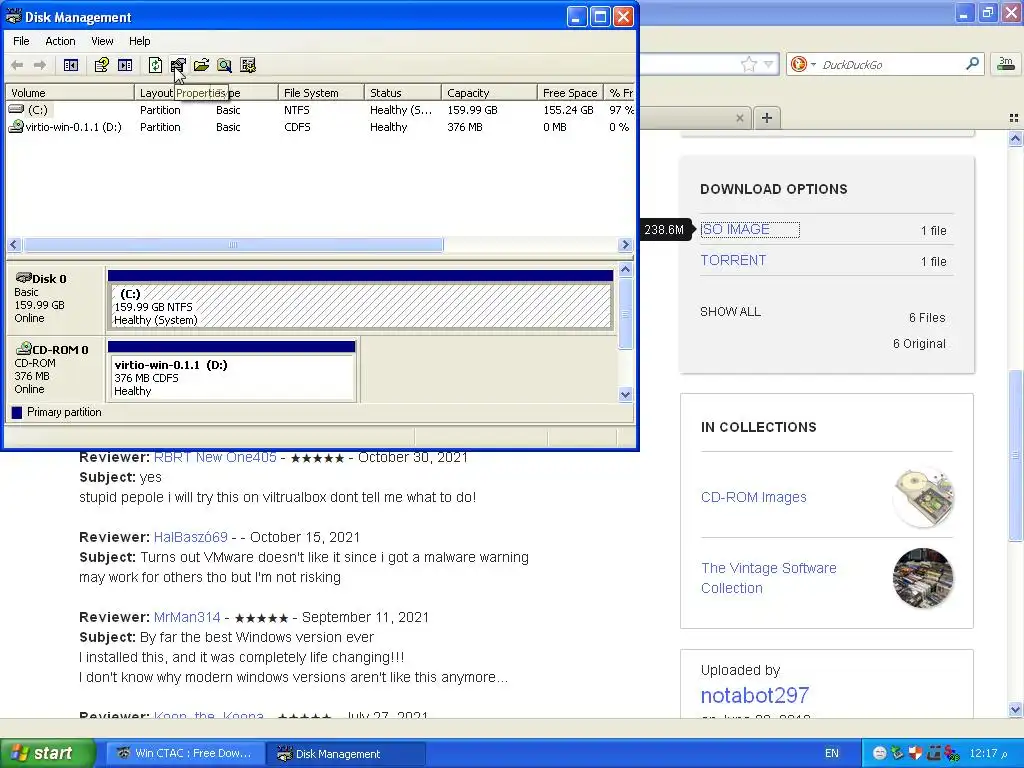Screen dimensions: 1024x768
Task: Click the volume list horizontal scrollbar thumb
Action: click(x=233, y=245)
